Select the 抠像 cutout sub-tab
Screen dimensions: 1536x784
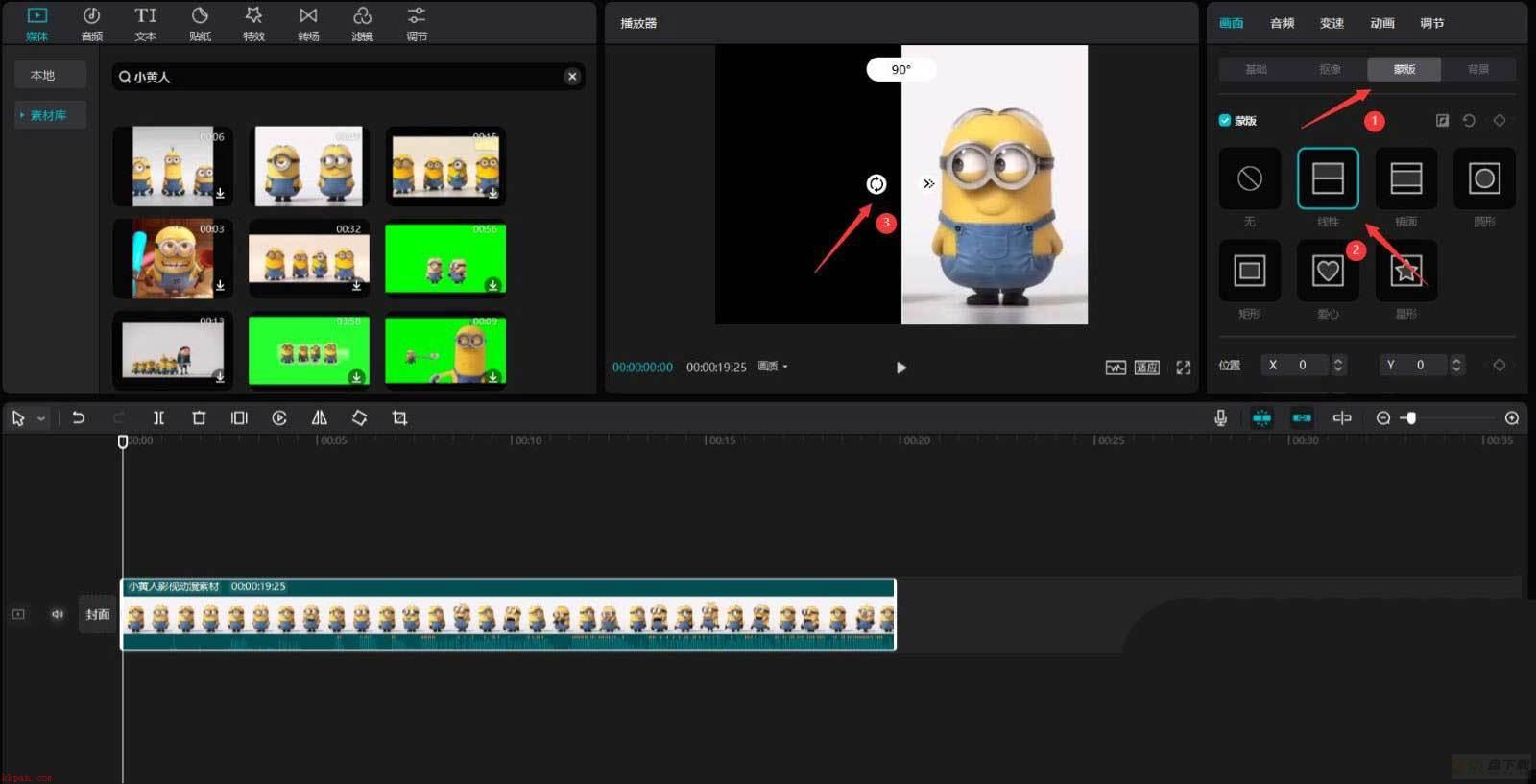click(x=1331, y=69)
